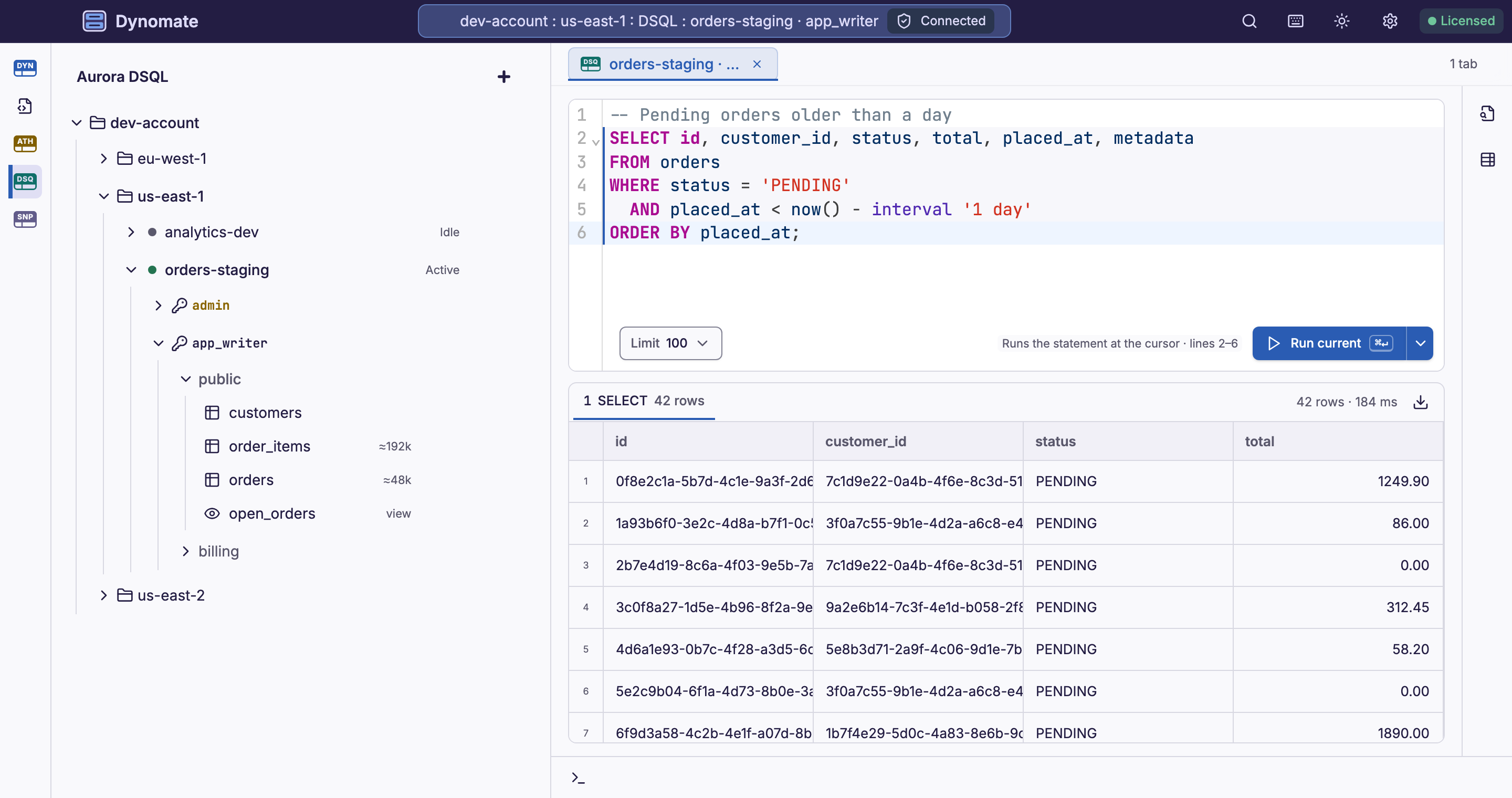Collapse the public schema
The image size is (1512, 798).
(185, 379)
